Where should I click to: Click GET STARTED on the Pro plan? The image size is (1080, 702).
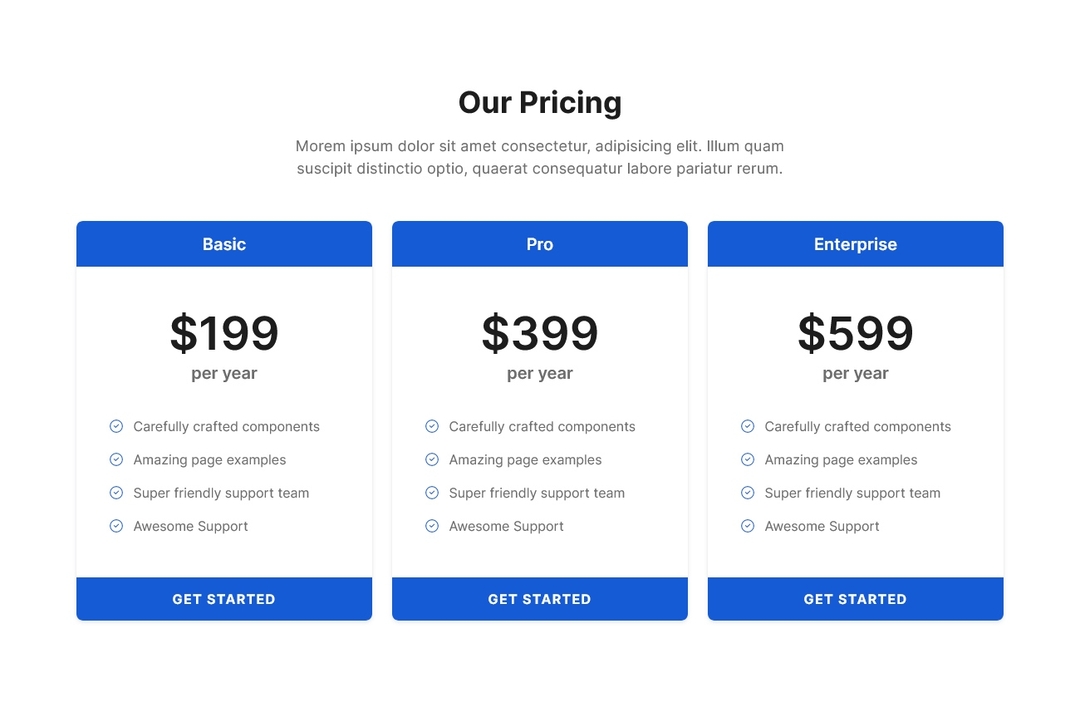[x=540, y=599]
